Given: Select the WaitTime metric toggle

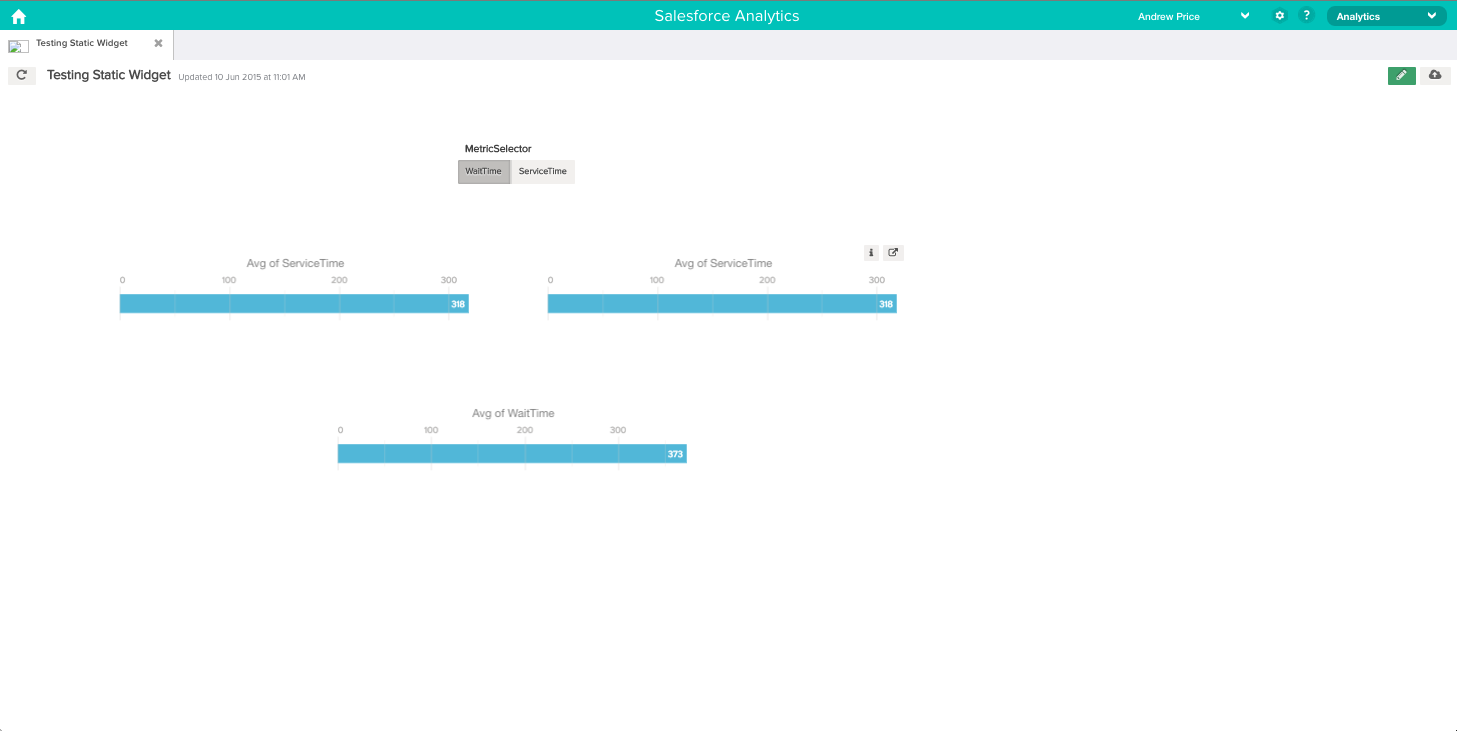Looking at the screenshot, I should click(x=484, y=171).
